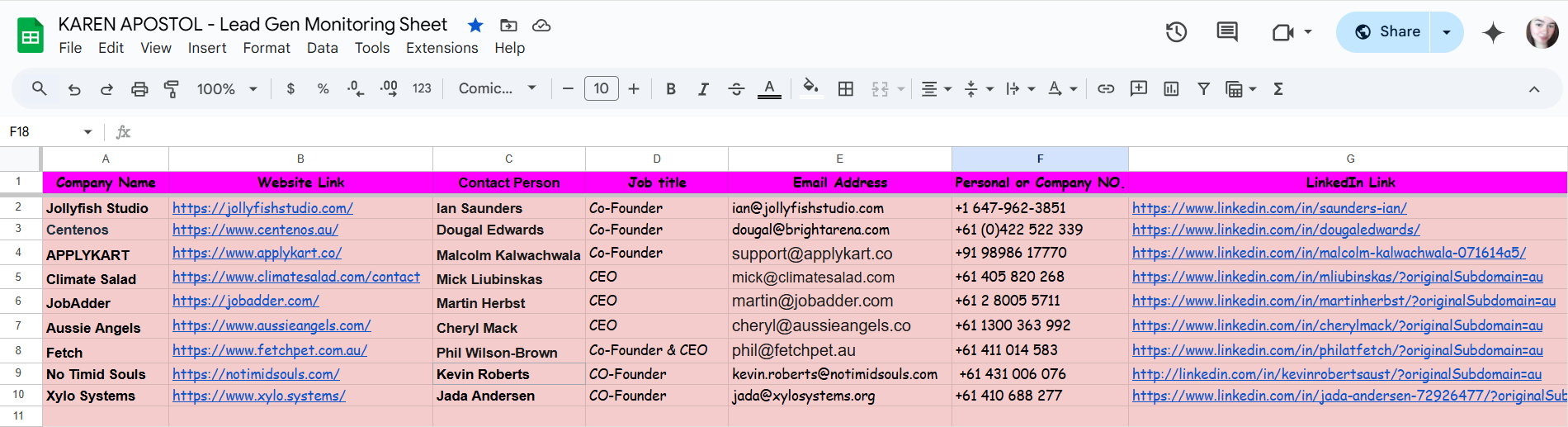Open fill color paint bucket
The image size is (1568, 427).
pos(810,88)
